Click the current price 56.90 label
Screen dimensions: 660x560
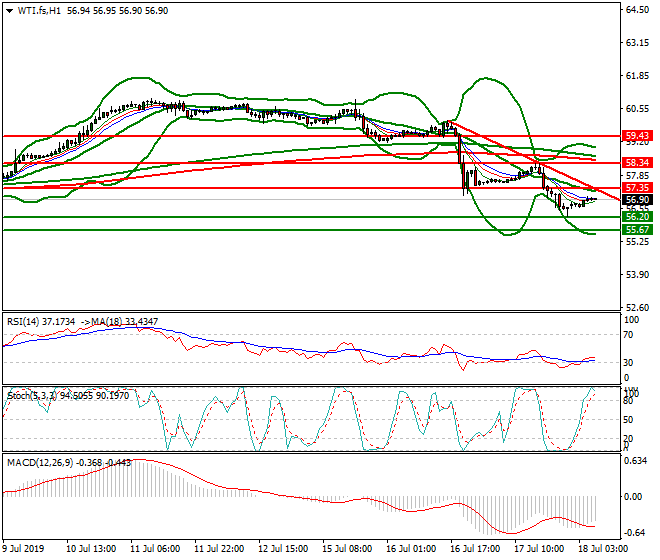coord(637,200)
